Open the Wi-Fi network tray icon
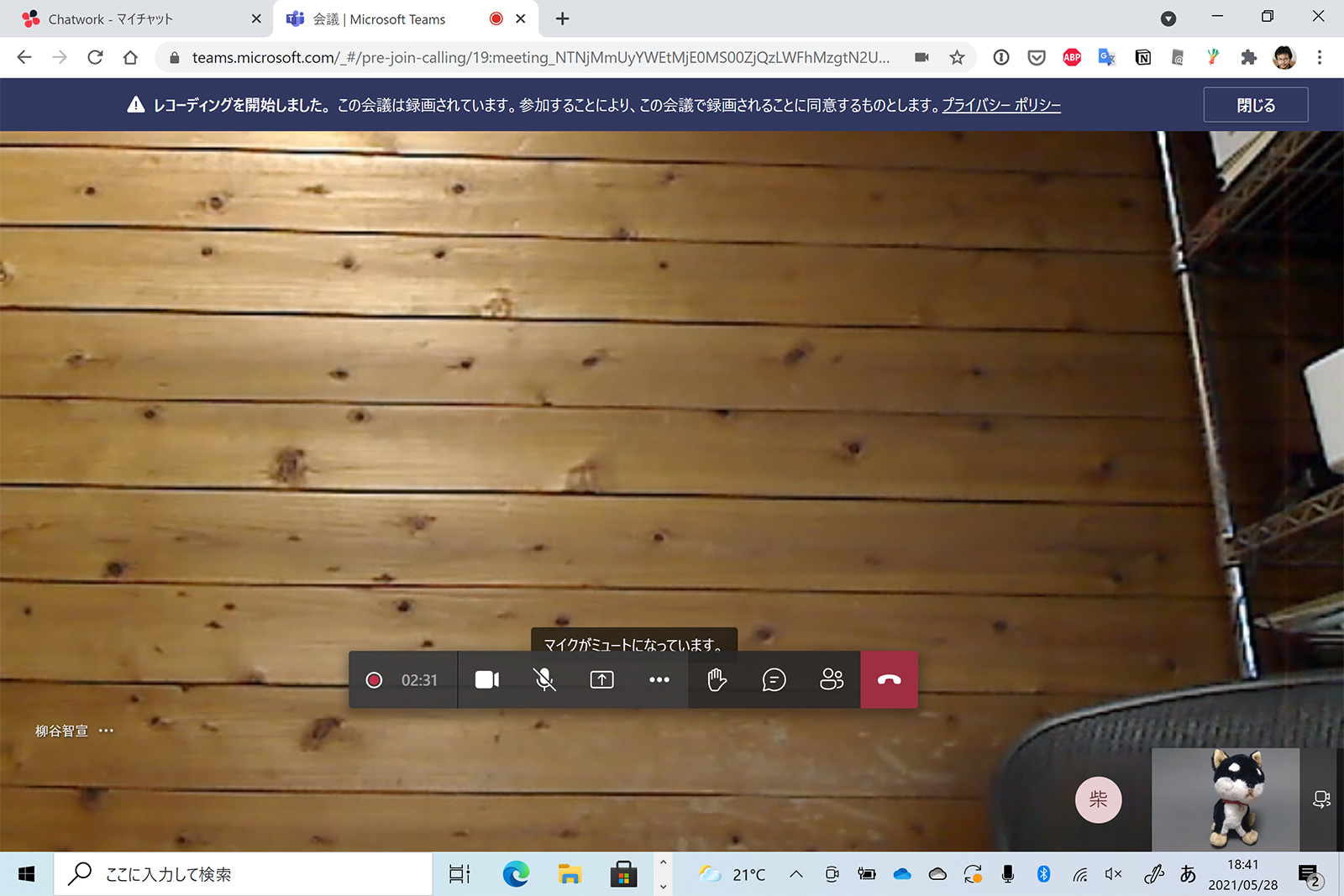The image size is (1344, 896). (1079, 875)
